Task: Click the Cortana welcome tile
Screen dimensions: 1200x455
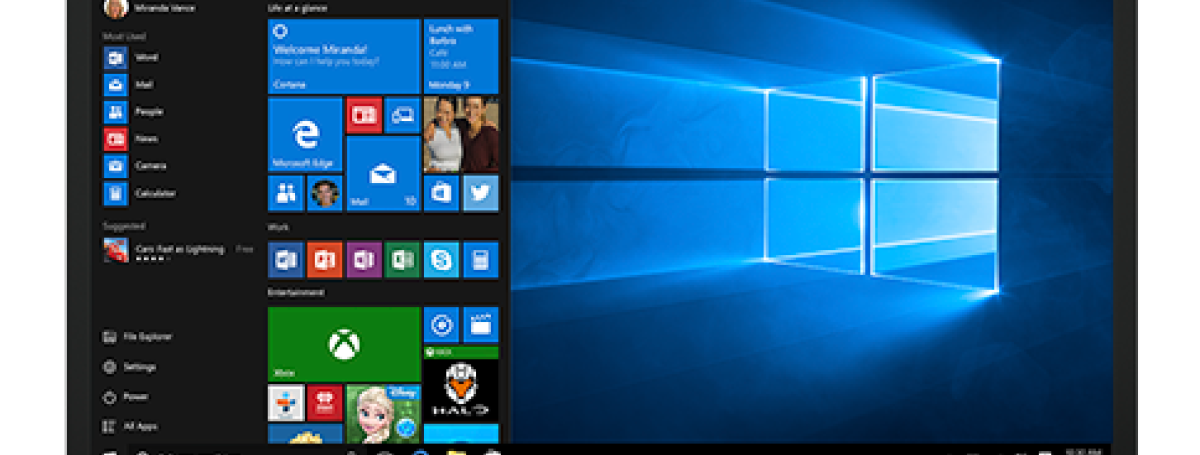Action: 343,56
